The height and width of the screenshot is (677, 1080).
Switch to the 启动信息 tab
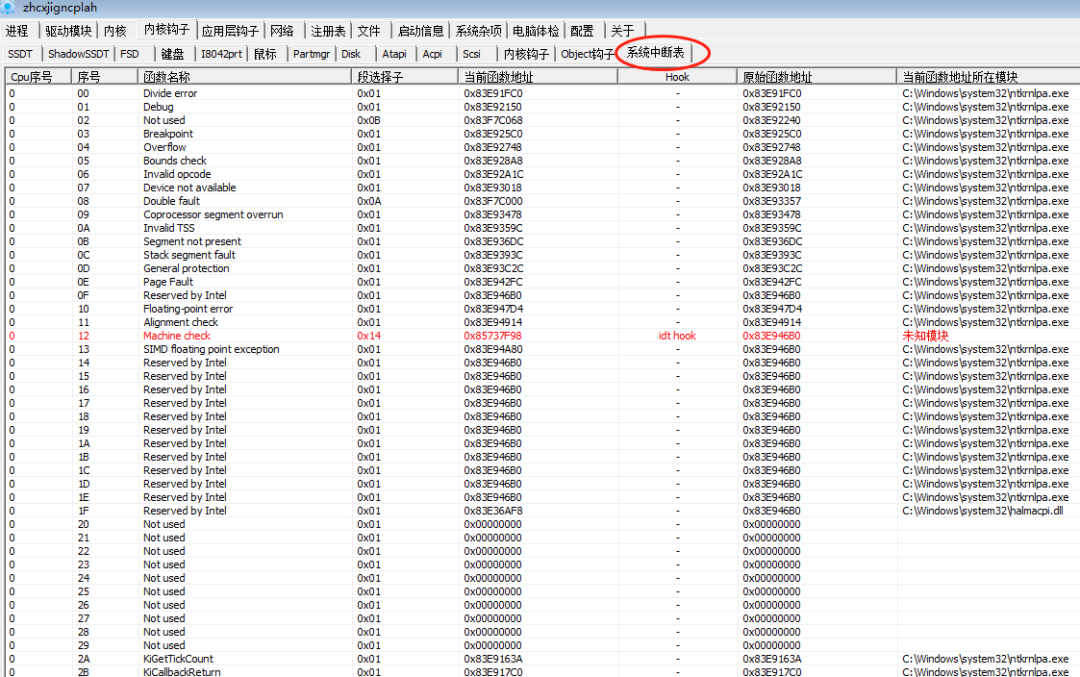421,31
